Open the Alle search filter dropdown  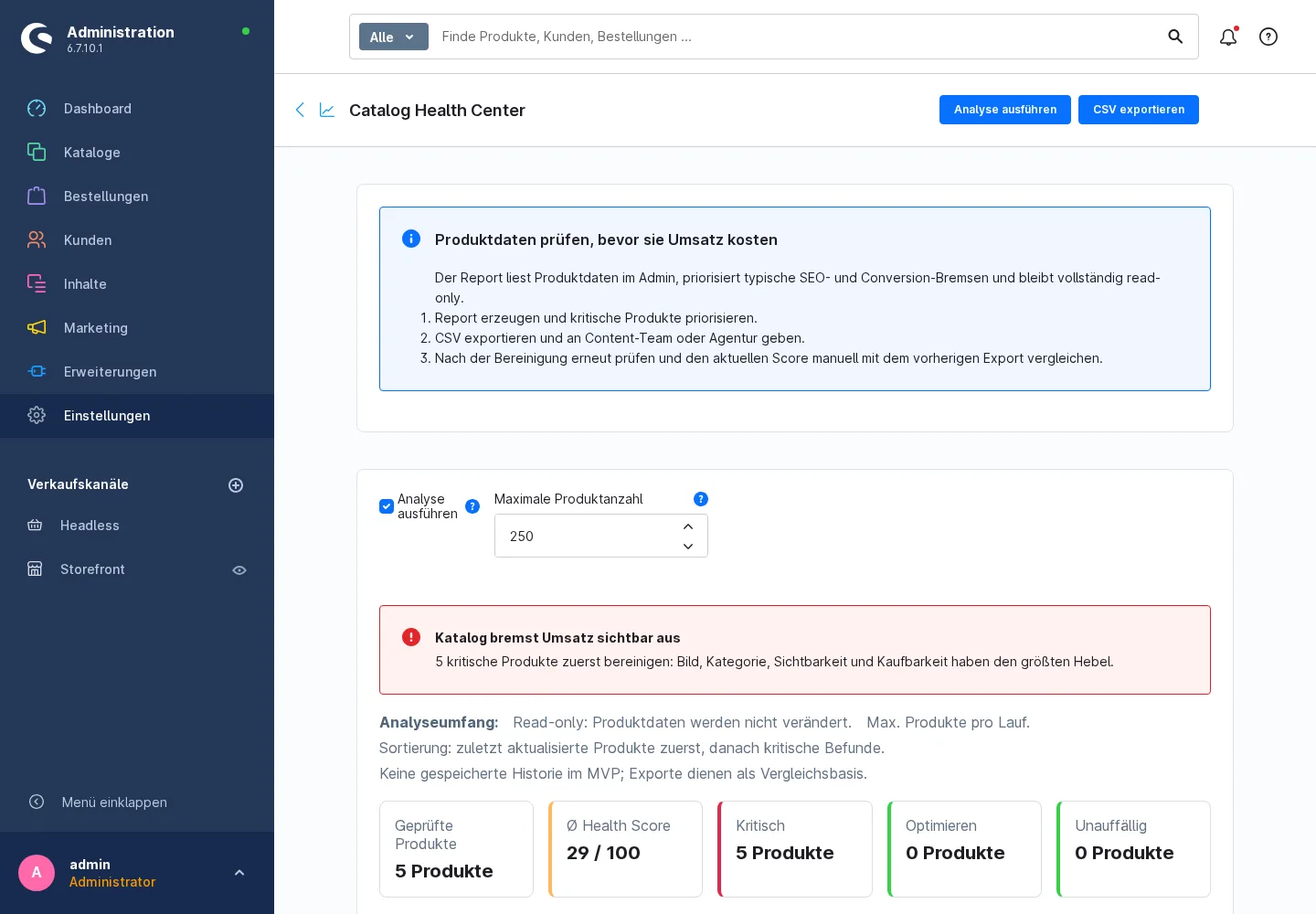tap(394, 37)
